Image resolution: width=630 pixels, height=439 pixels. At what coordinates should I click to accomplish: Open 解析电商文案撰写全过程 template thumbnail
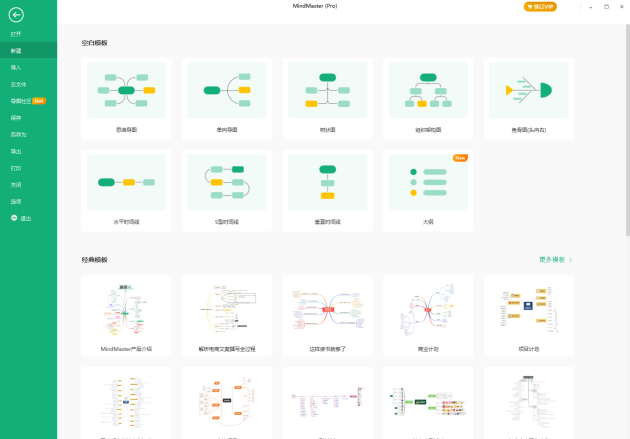(x=227, y=309)
